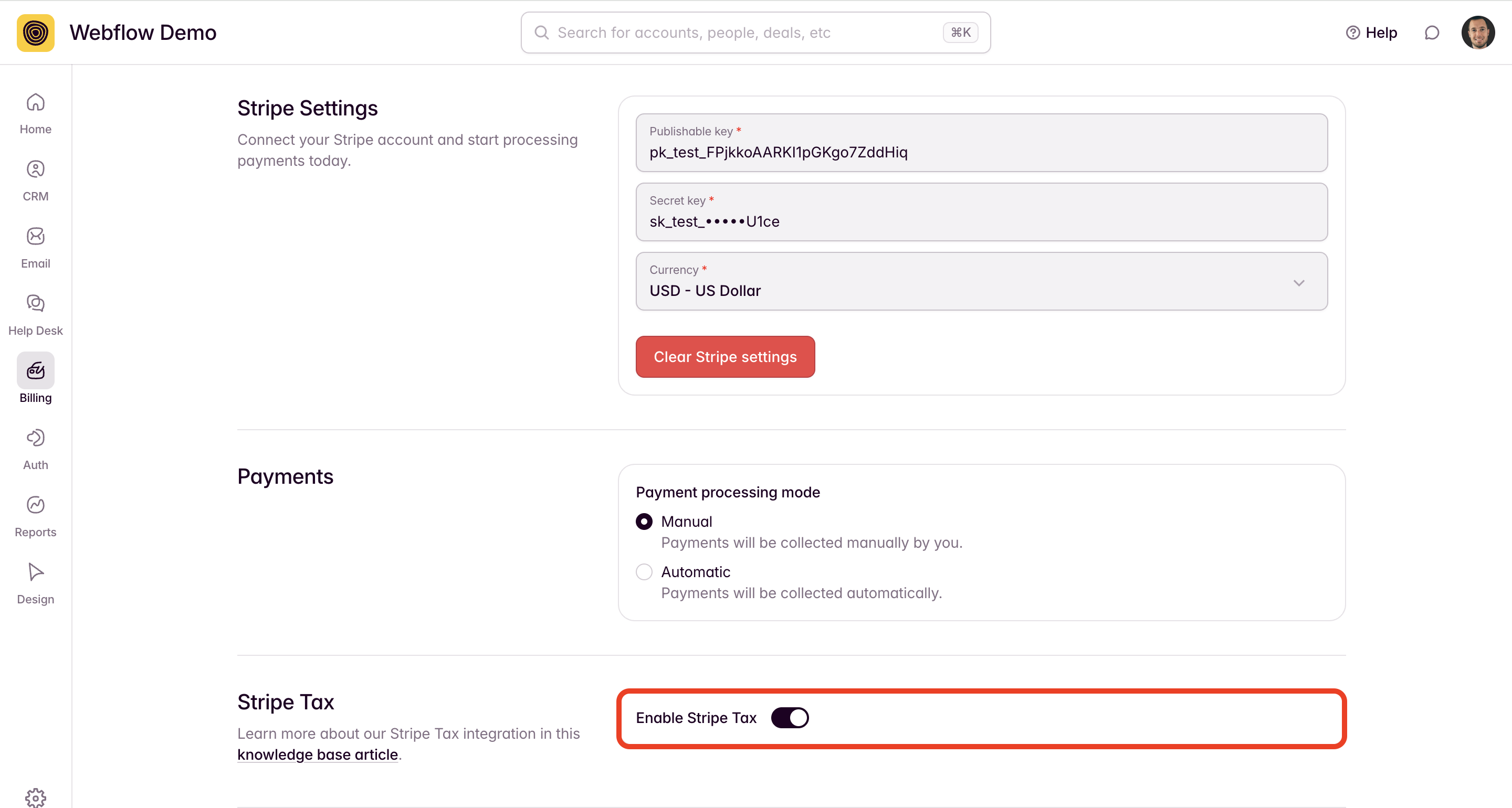Click the settings gear icon
This screenshot has height=808, width=1512.
point(35,797)
